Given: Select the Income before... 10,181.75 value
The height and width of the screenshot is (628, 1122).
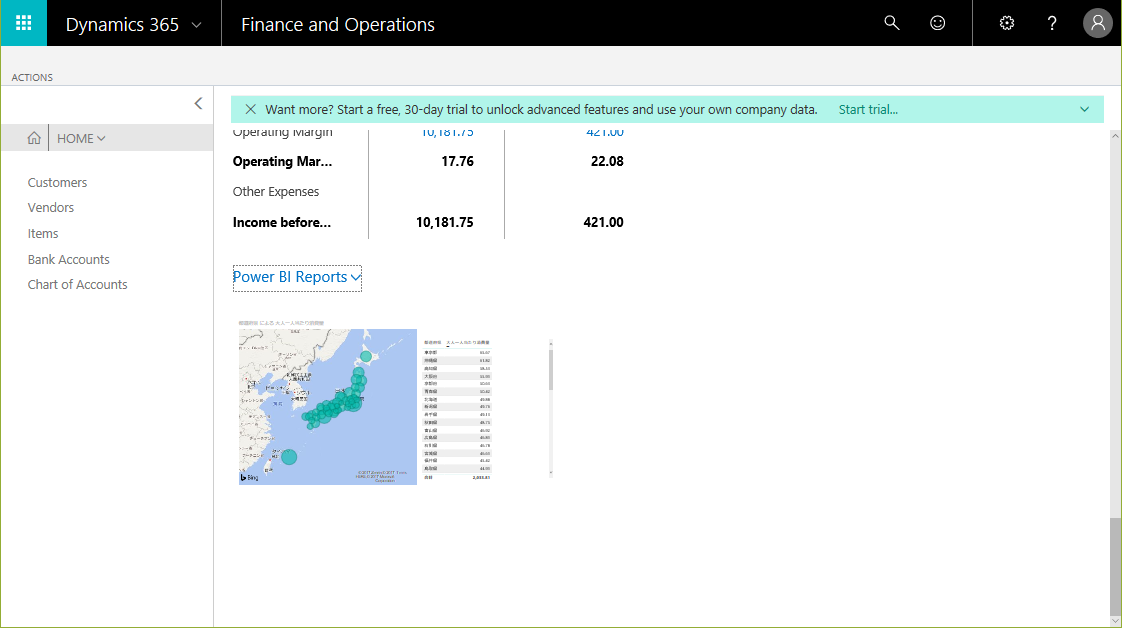Looking at the screenshot, I should [x=444, y=222].
